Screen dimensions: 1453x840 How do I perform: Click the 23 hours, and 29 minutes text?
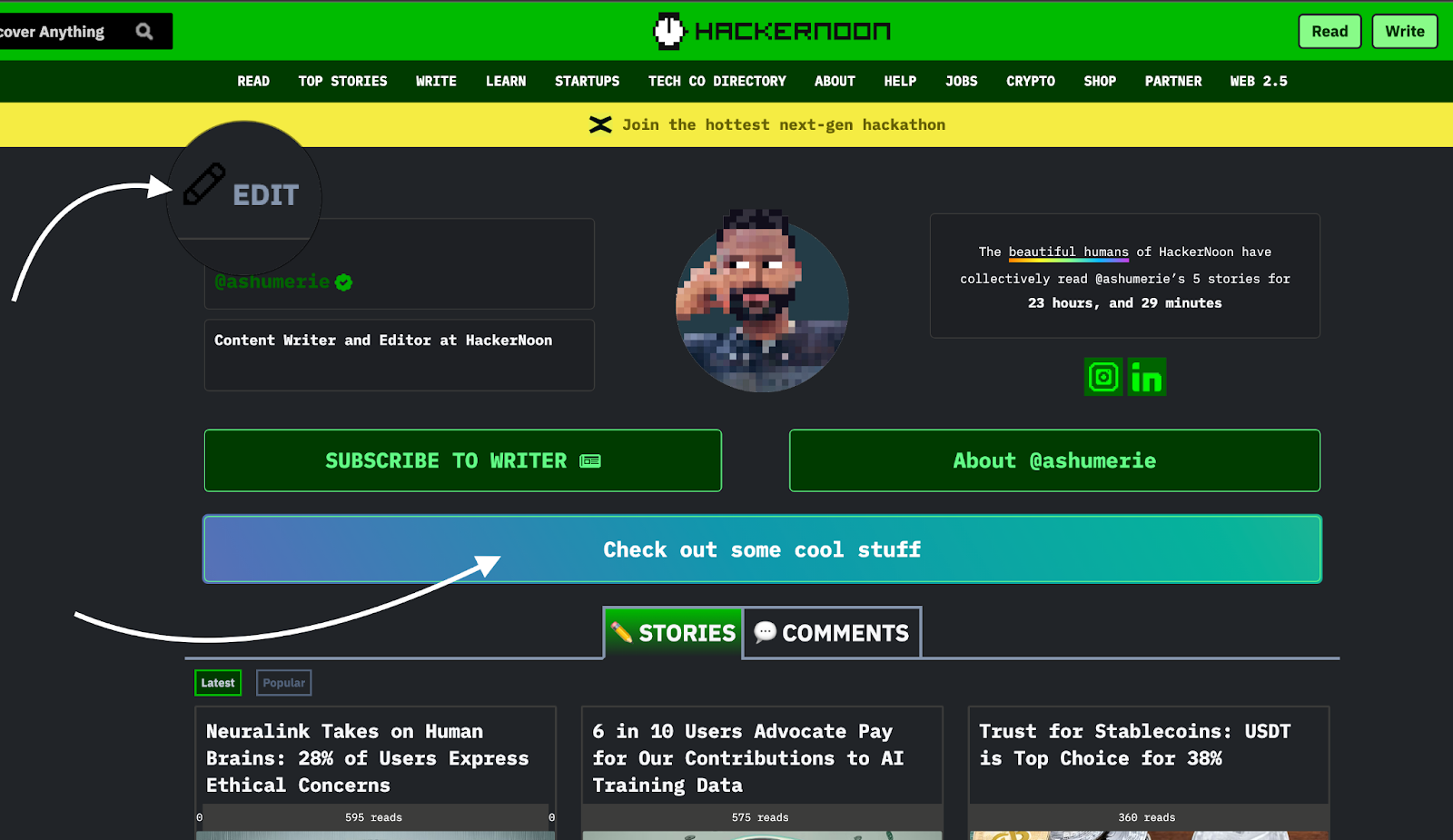coord(1125,303)
